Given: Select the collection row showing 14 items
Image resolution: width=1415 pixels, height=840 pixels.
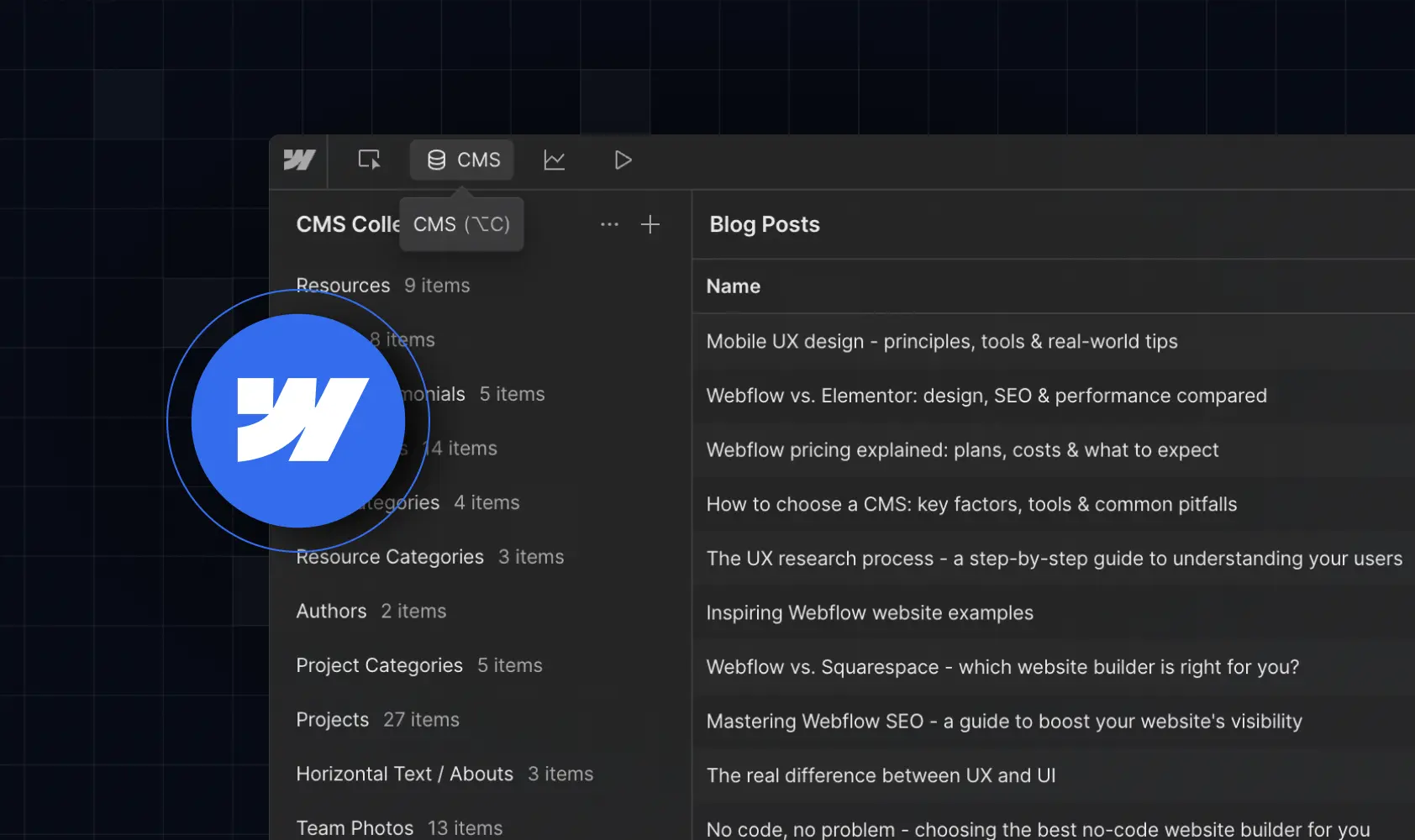Looking at the screenshot, I should [481, 449].
